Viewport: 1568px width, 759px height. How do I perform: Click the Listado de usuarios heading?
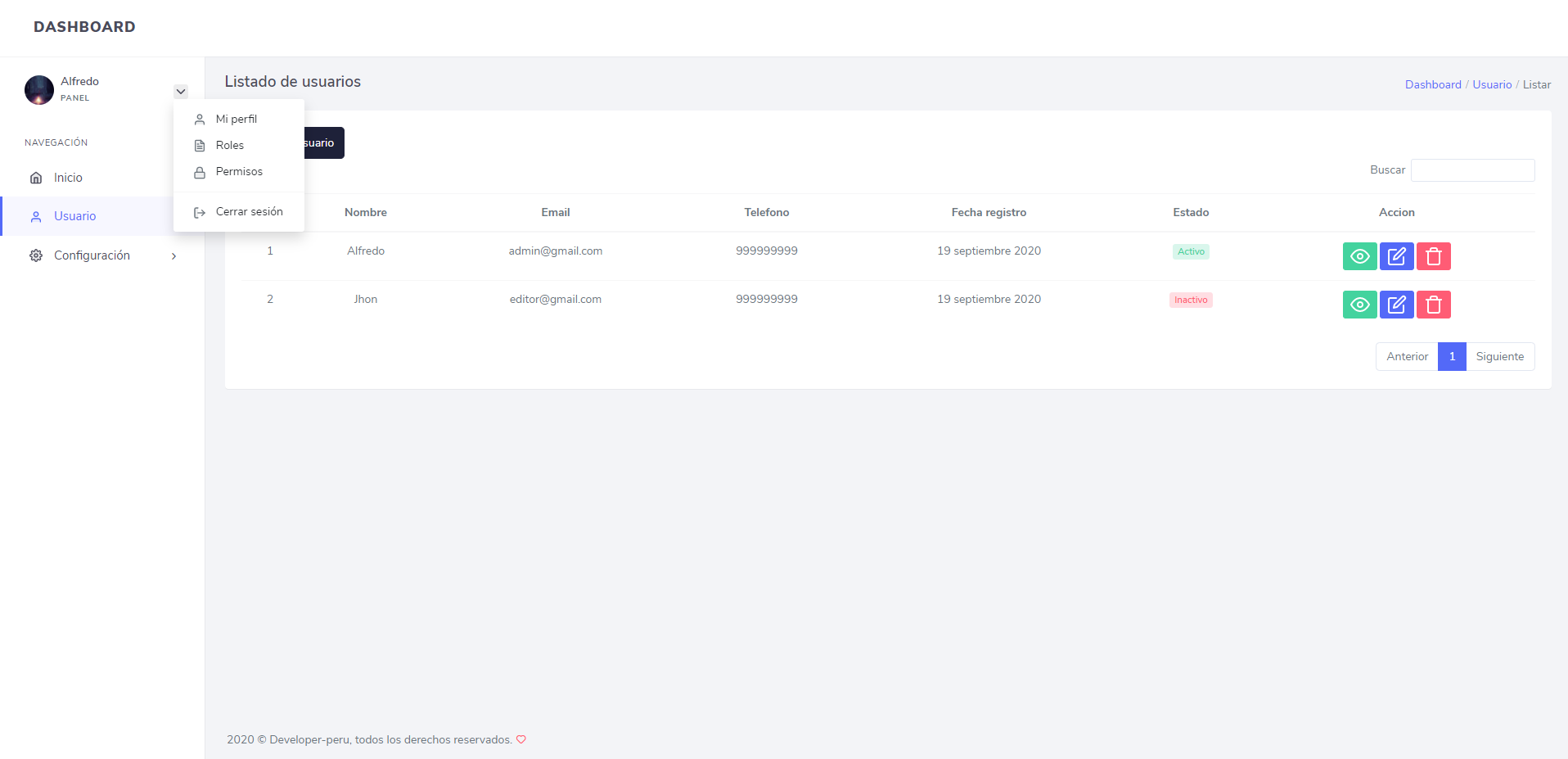293,81
